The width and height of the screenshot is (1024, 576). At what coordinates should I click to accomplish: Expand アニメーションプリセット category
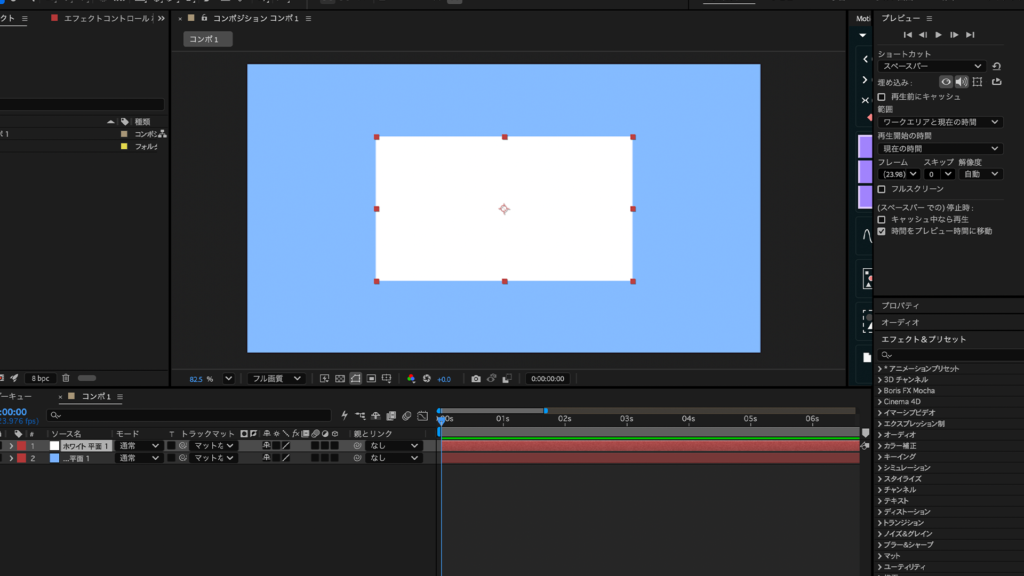click(x=880, y=369)
